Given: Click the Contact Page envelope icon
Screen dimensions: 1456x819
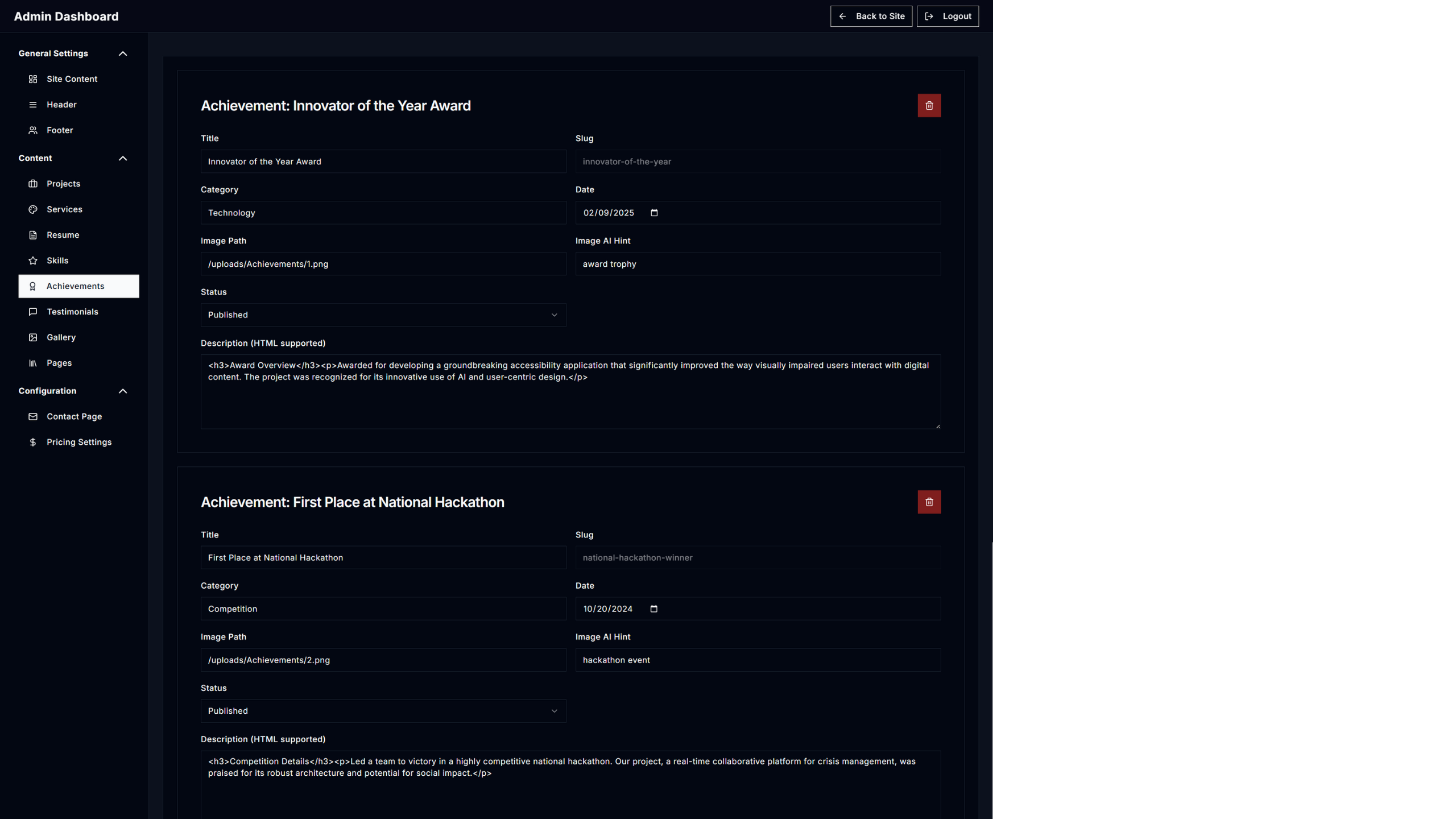Looking at the screenshot, I should pos(33,417).
